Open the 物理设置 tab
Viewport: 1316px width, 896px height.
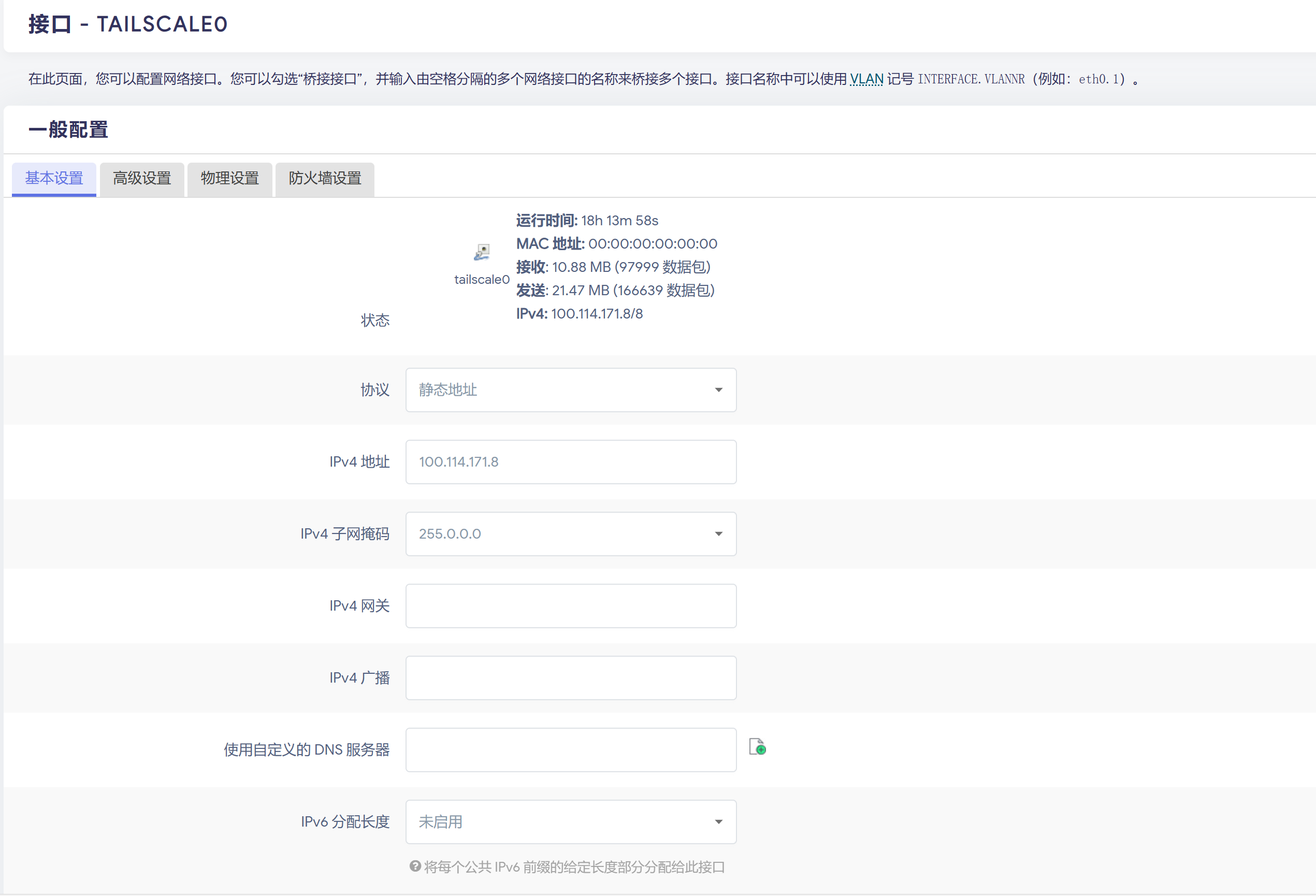click(x=229, y=178)
